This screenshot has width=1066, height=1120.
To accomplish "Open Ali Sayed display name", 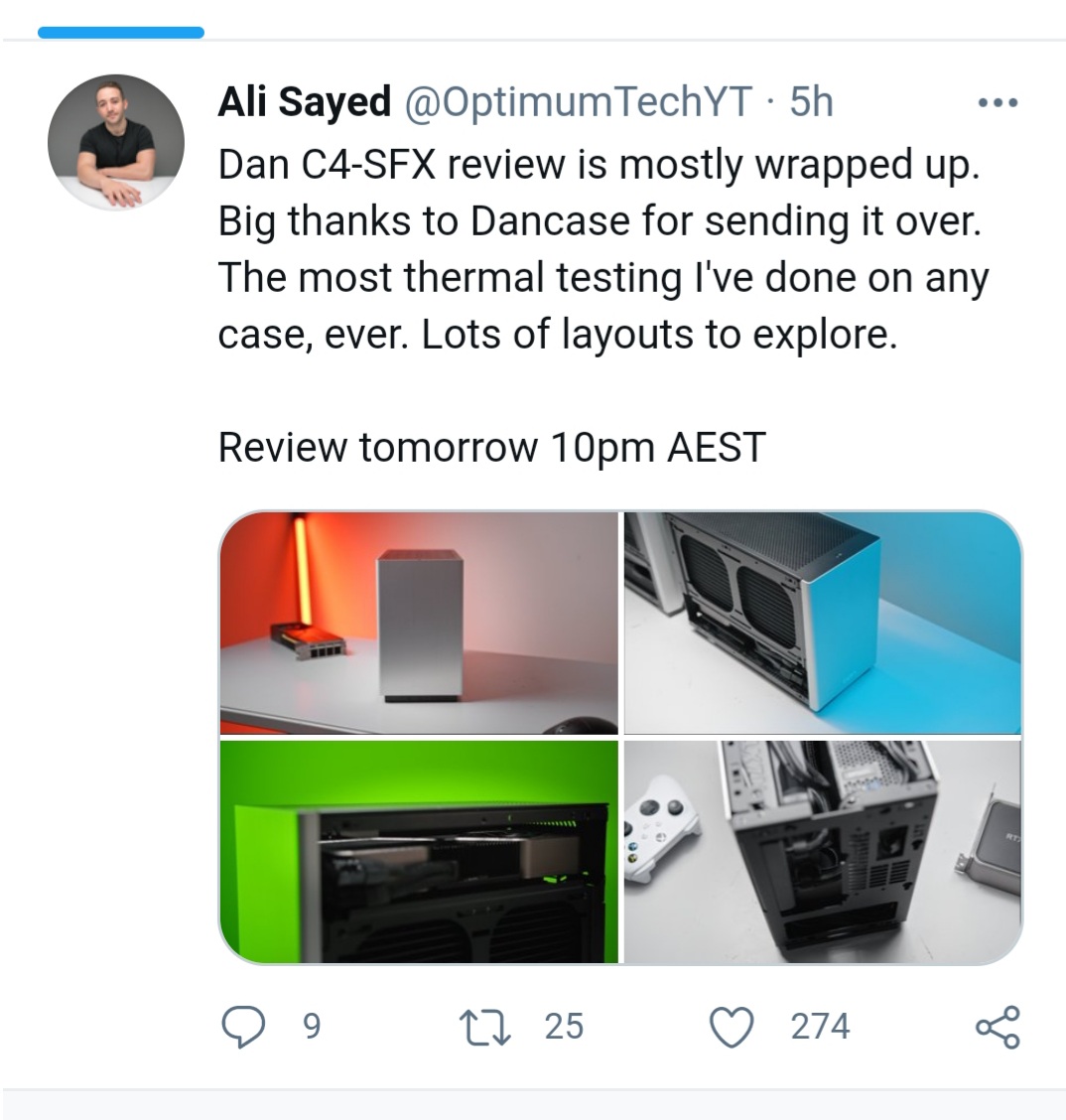I will click(304, 101).
